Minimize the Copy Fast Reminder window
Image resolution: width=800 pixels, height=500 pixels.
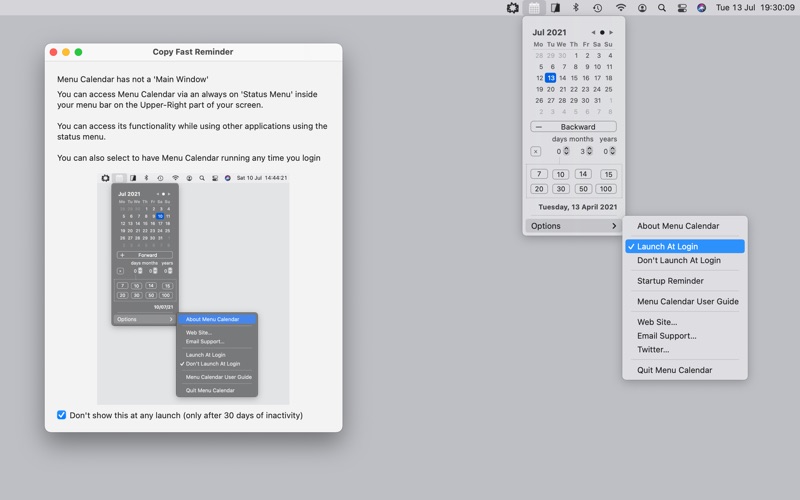pyautogui.click(x=66, y=52)
